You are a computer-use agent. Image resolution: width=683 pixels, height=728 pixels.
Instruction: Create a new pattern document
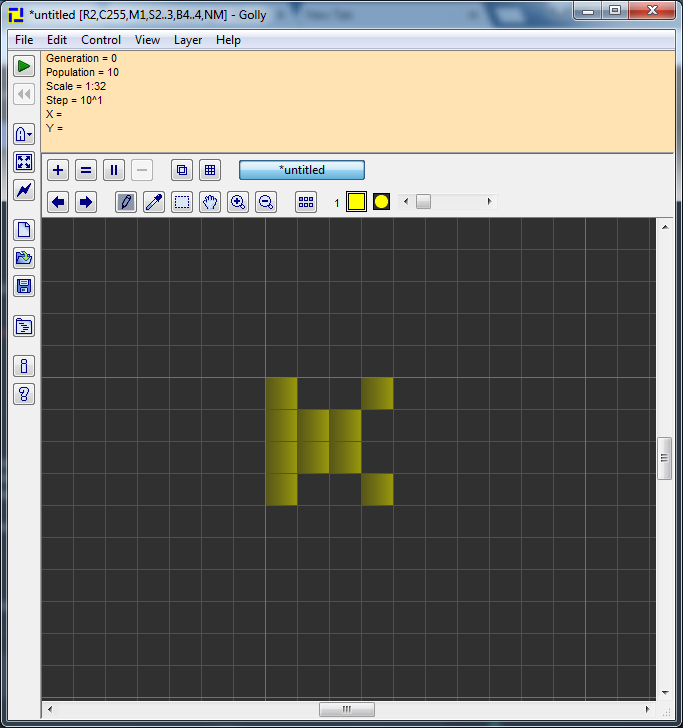(x=24, y=230)
